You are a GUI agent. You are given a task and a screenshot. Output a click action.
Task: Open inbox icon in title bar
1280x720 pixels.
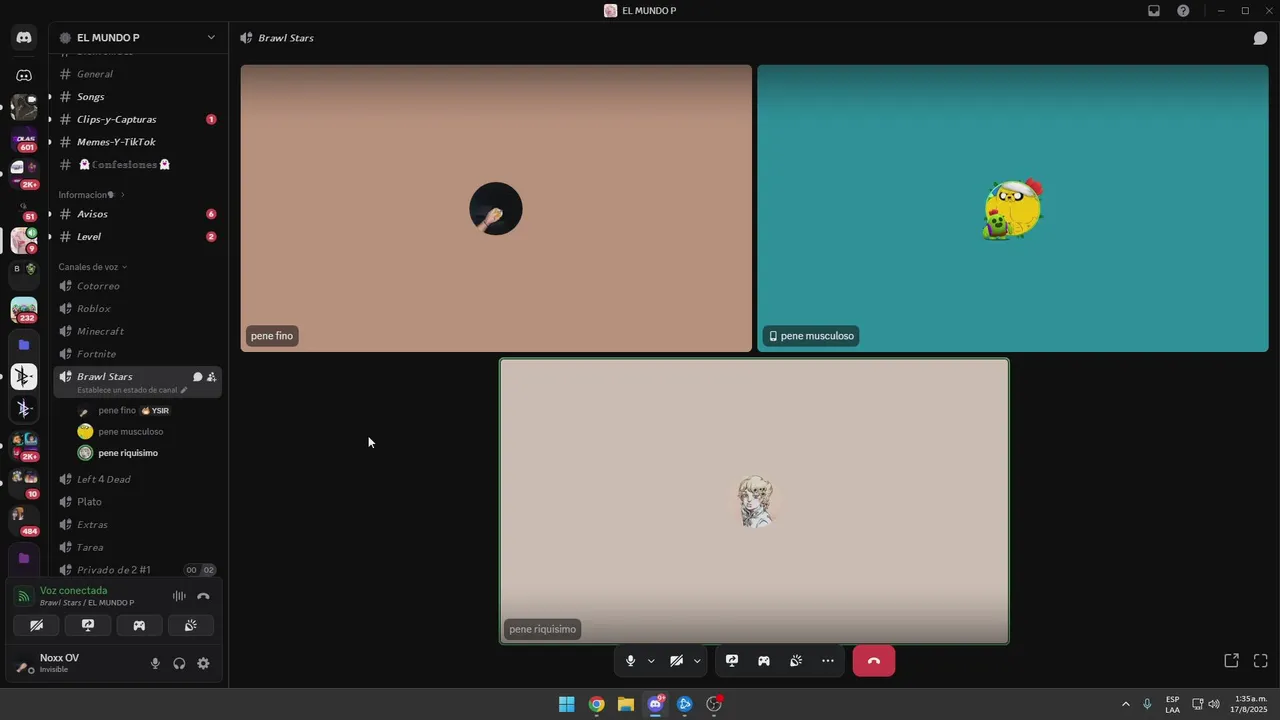(x=1154, y=11)
